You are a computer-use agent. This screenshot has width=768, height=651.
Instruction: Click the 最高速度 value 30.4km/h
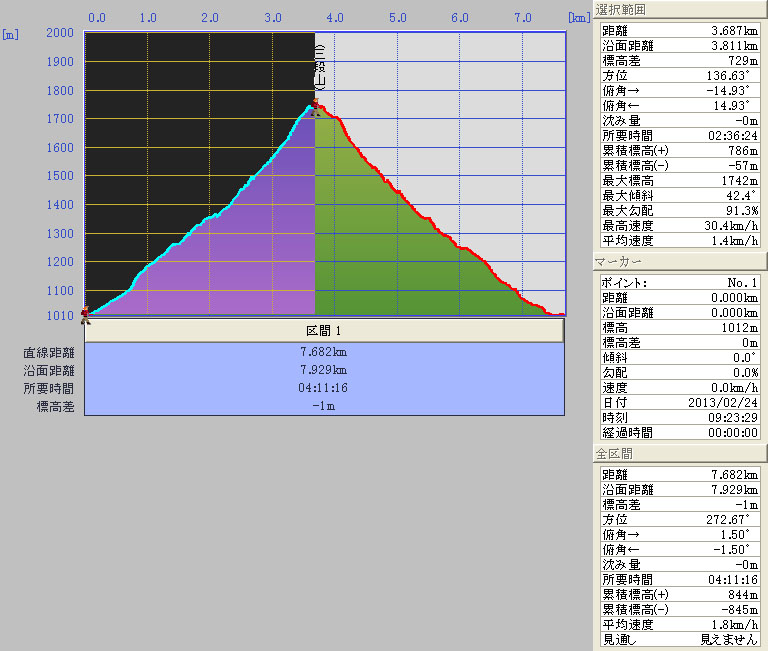point(731,226)
